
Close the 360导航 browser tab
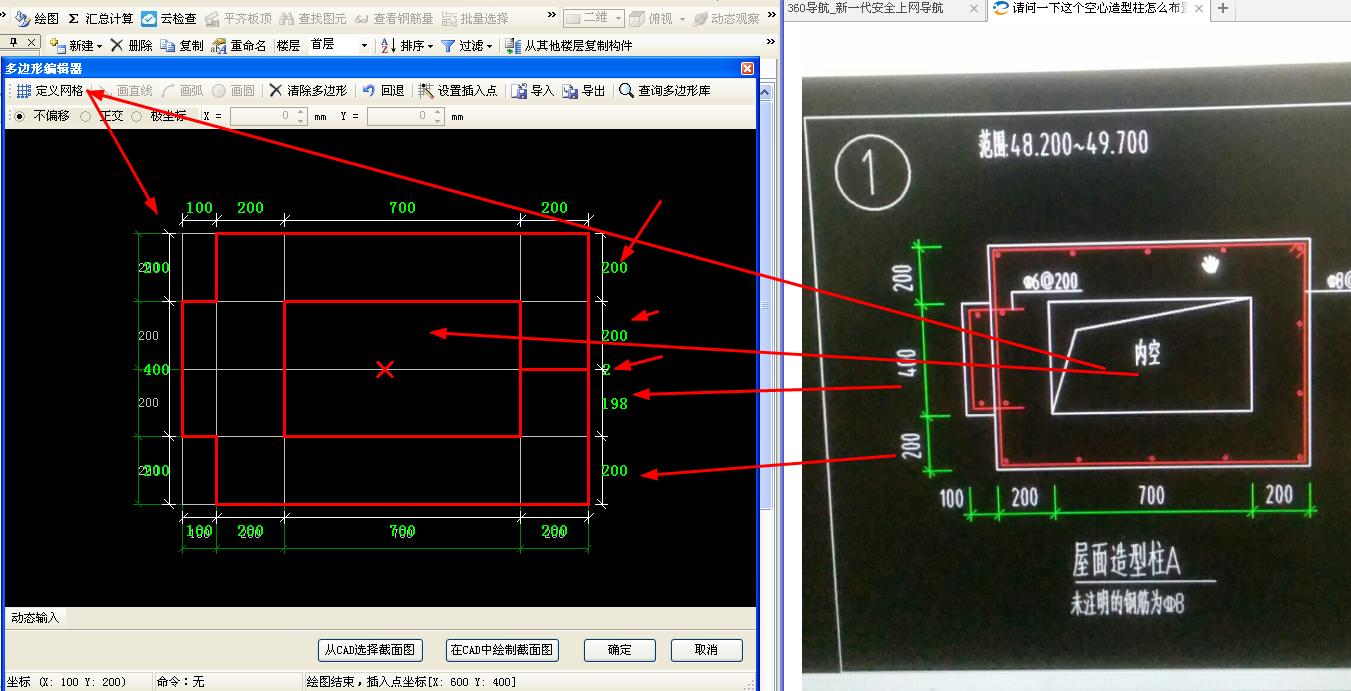tap(972, 8)
